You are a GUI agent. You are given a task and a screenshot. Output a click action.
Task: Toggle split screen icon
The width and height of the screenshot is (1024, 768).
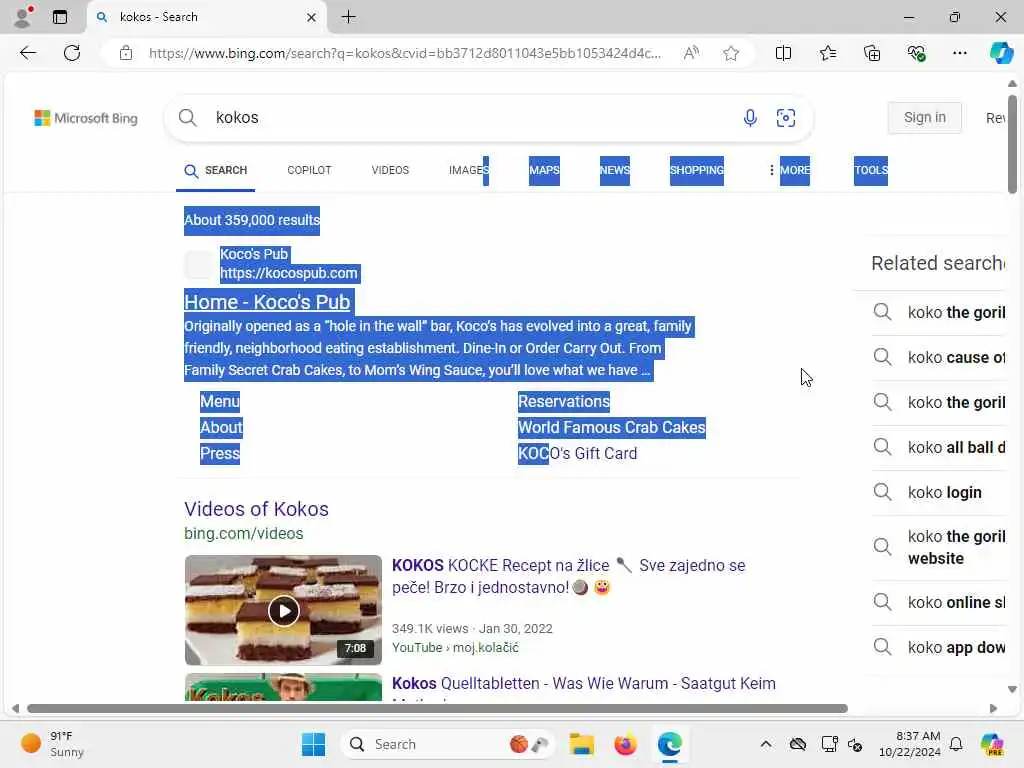point(783,53)
